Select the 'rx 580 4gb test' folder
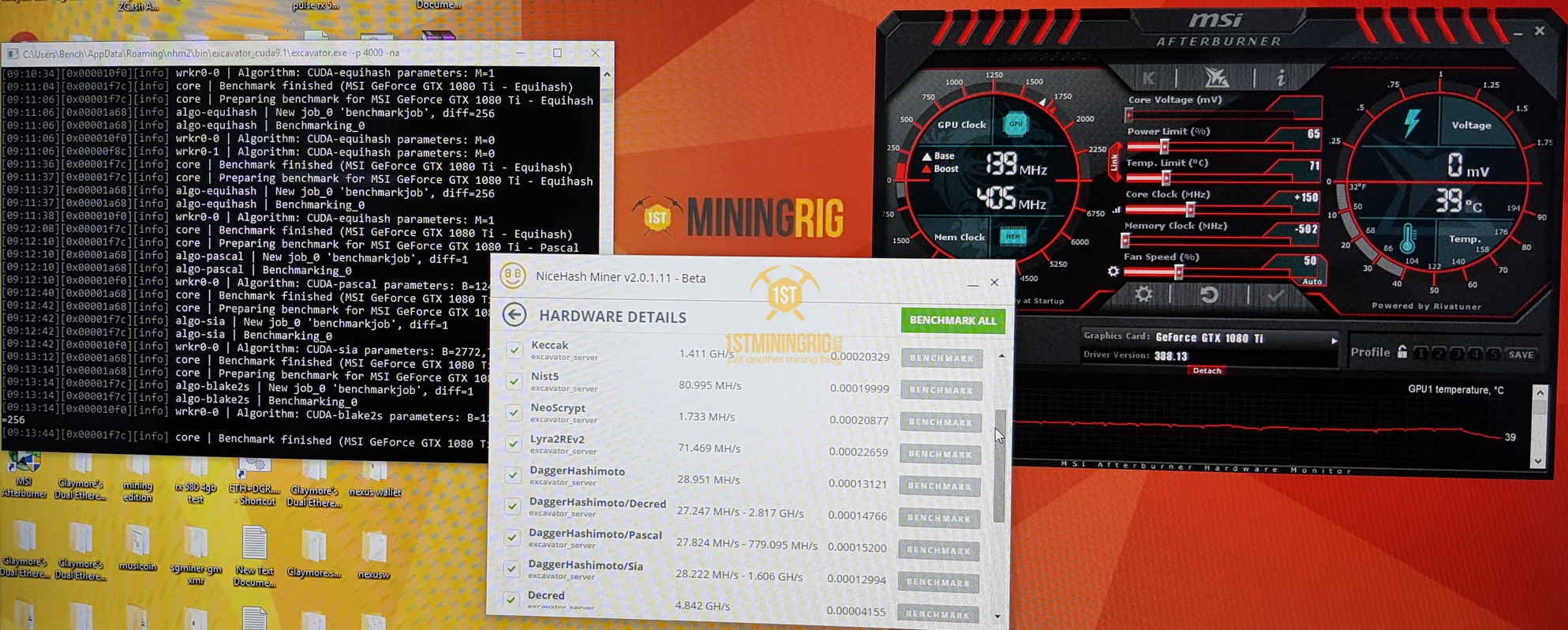This screenshot has width=1568, height=630. click(196, 481)
